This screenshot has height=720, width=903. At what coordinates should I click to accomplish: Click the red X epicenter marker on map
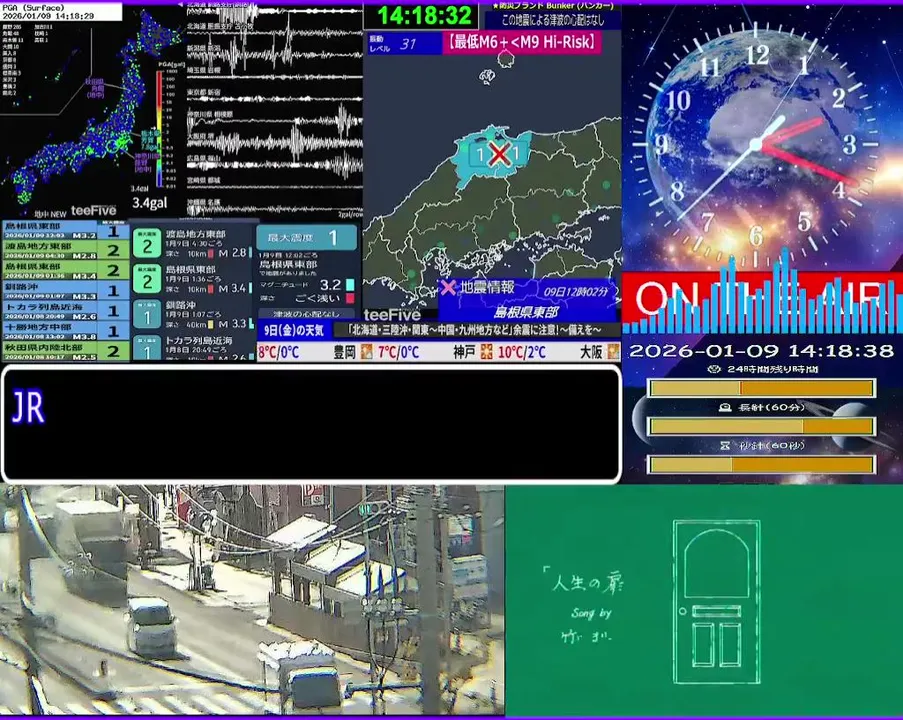(x=499, y=154)
